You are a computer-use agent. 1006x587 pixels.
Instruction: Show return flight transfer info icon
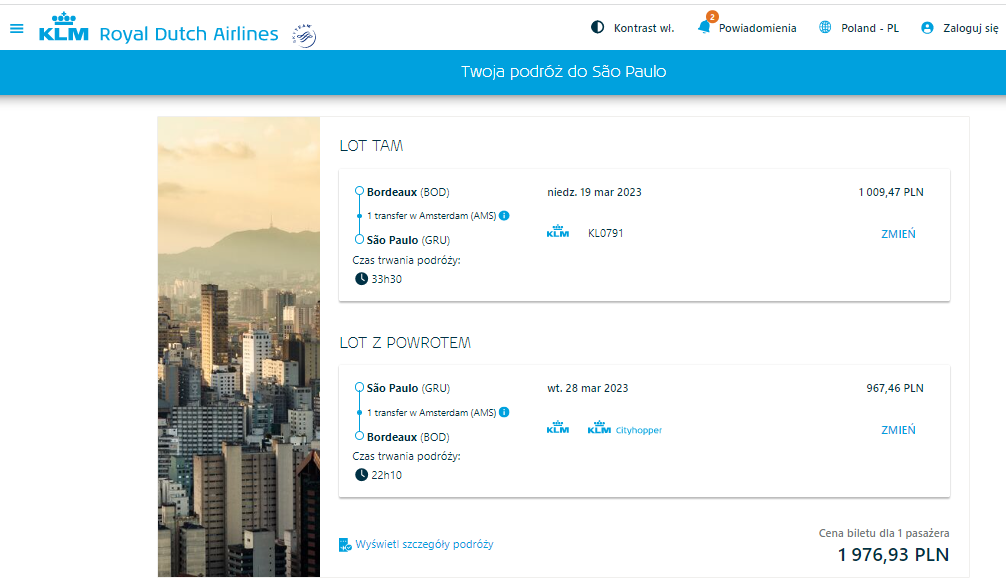504,412
